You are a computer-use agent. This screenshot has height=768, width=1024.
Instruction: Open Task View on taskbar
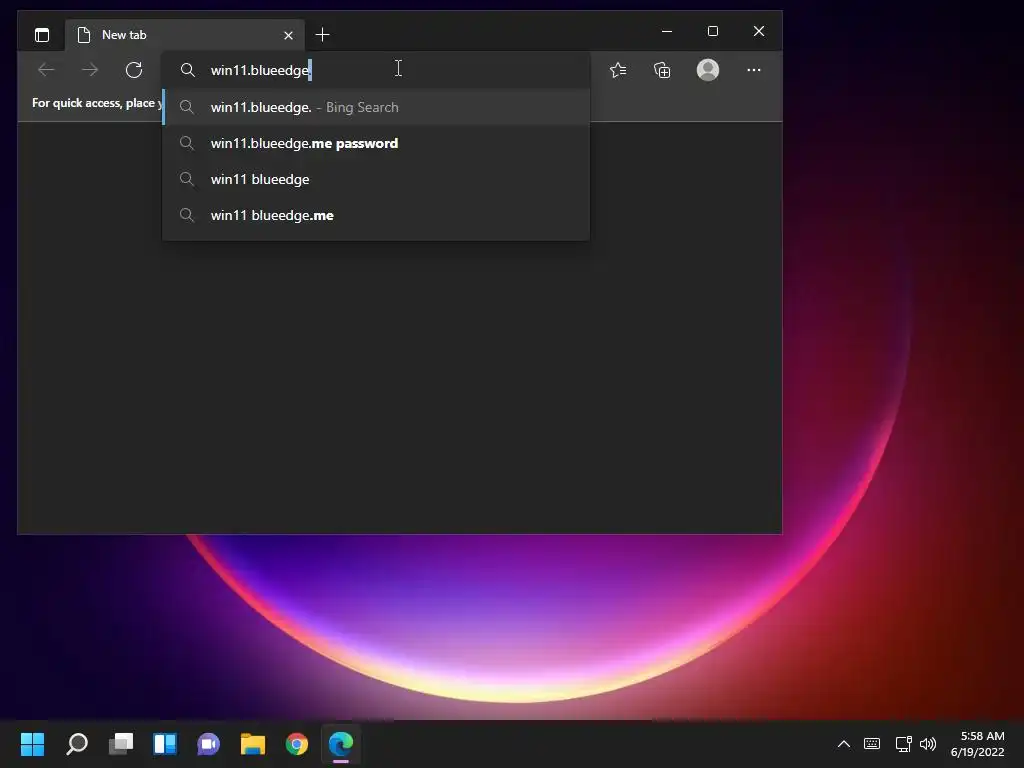[121, 744]
